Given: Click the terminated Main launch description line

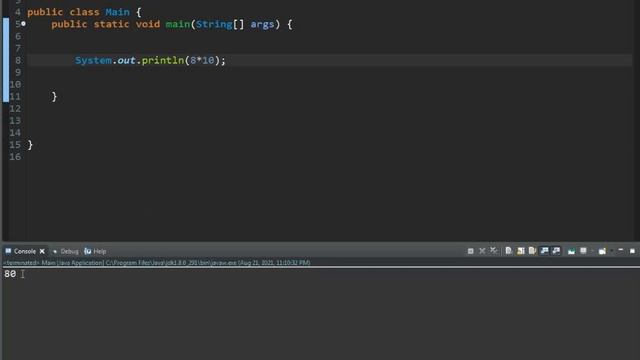Looking at the screenshot, I should (157, 262).
